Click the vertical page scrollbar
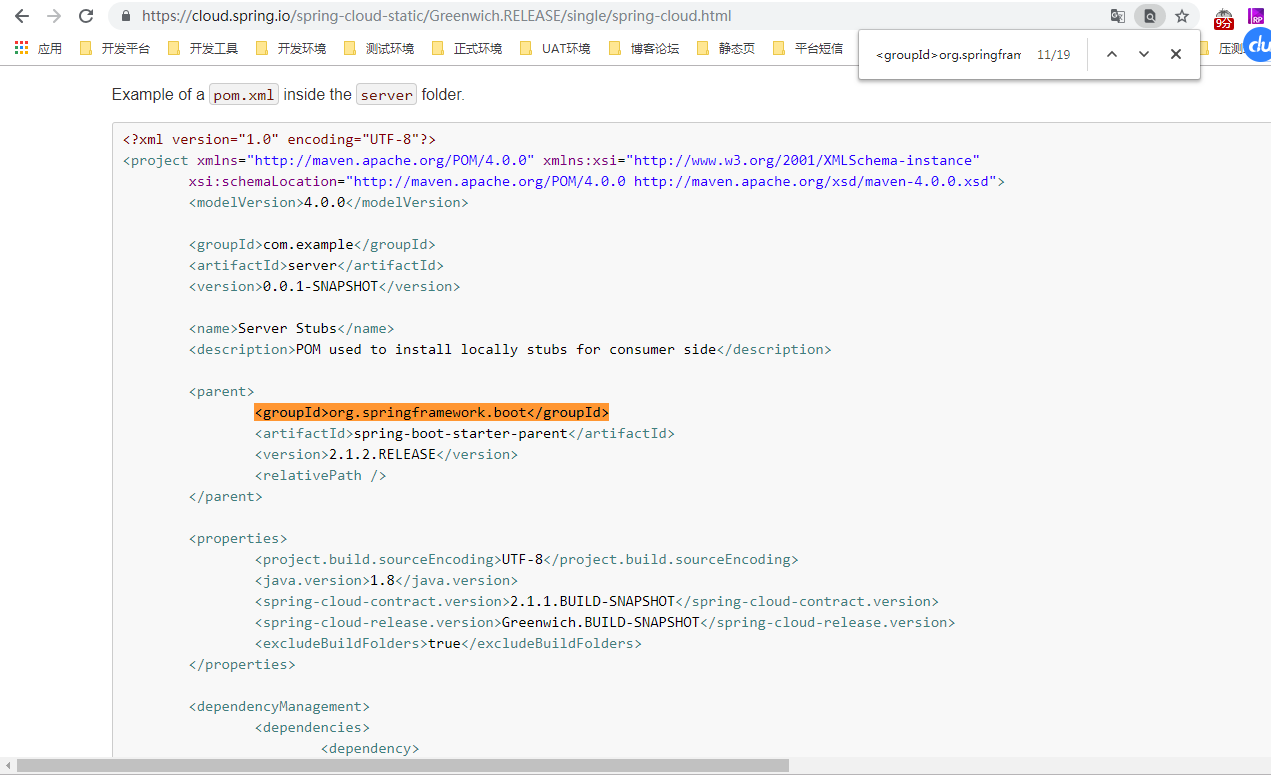 1264,400
